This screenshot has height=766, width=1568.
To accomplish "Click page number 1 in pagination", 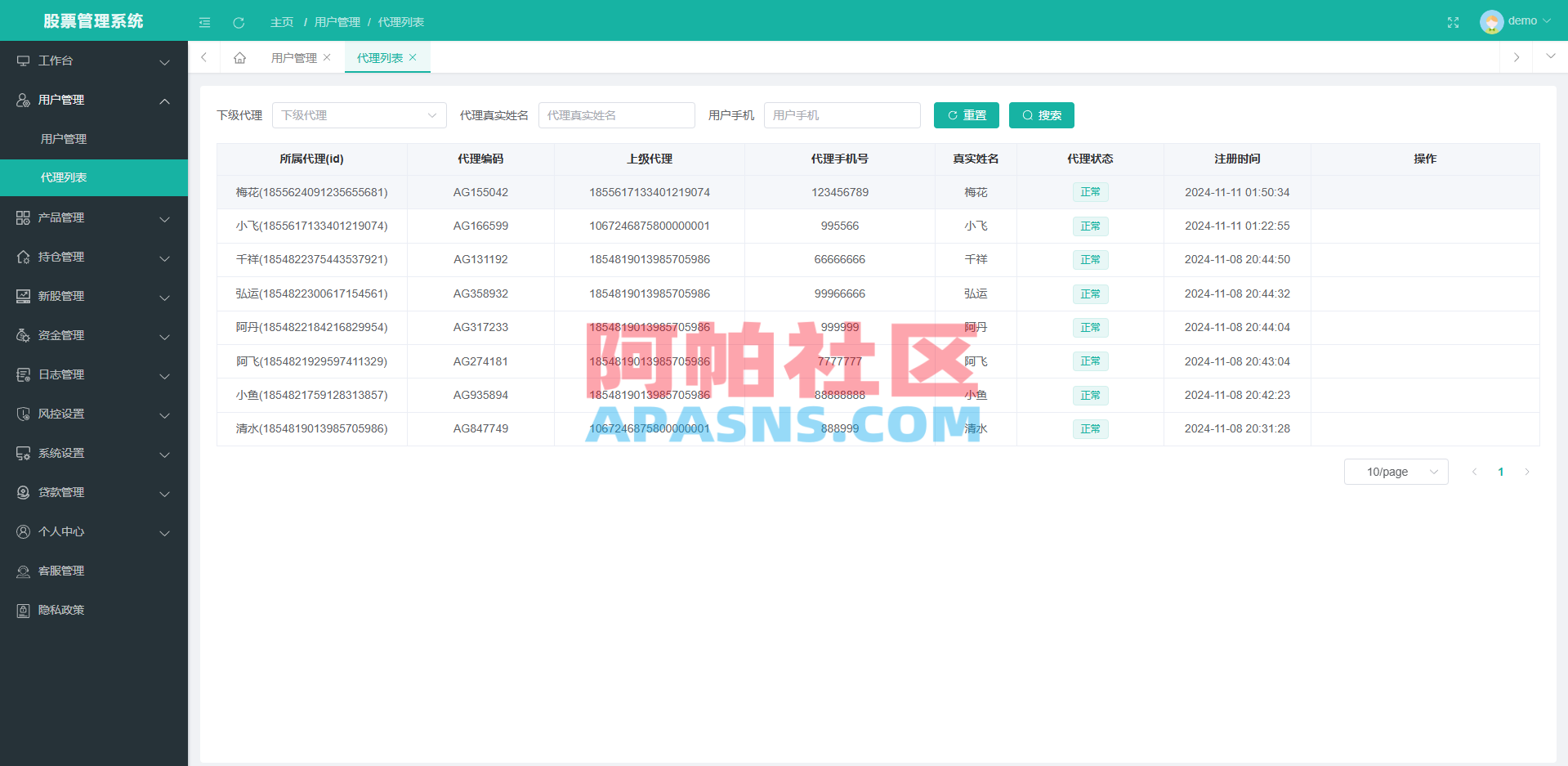I will (1501, 472).
